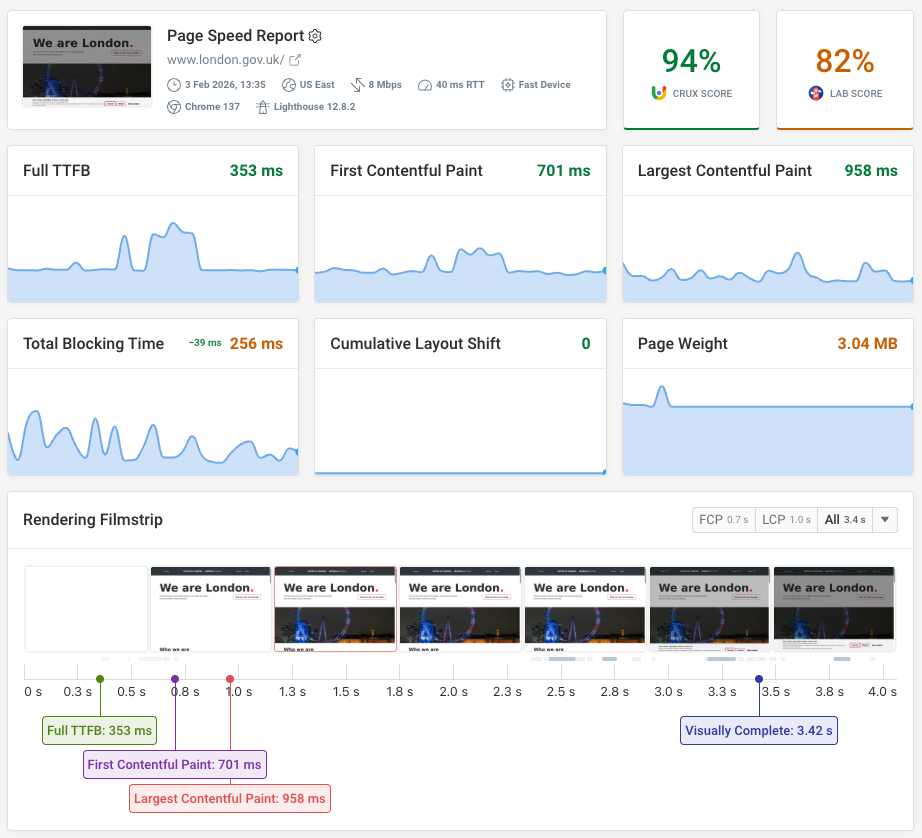Click the red Largest Contentful Paint marker

tap(230, 679)
